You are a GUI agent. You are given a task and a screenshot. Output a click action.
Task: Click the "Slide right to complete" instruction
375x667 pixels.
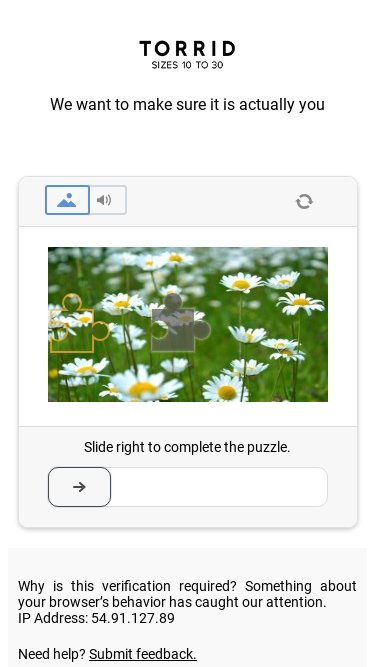pos(187,448)
